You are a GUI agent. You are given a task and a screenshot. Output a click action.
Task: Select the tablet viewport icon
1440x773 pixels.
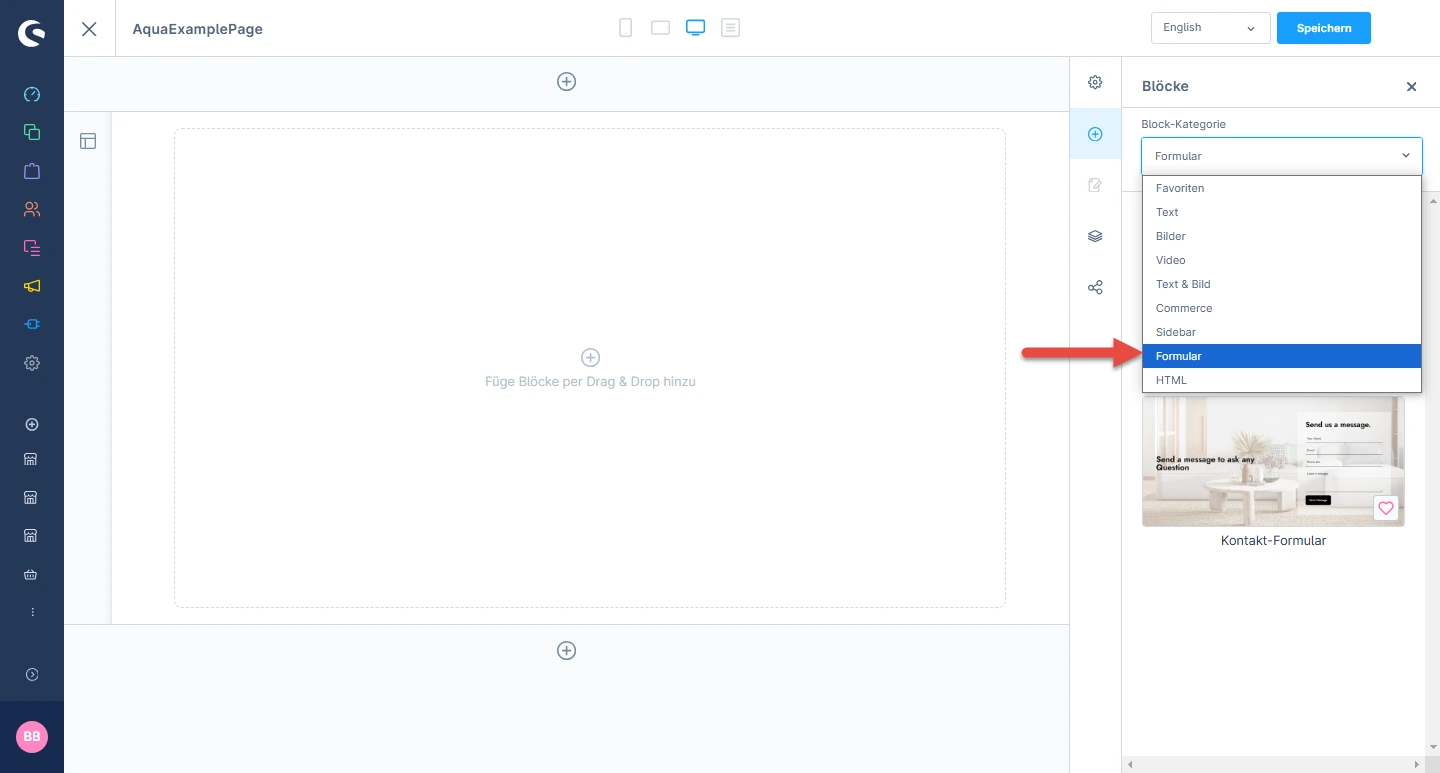click(x=660, y=28)
